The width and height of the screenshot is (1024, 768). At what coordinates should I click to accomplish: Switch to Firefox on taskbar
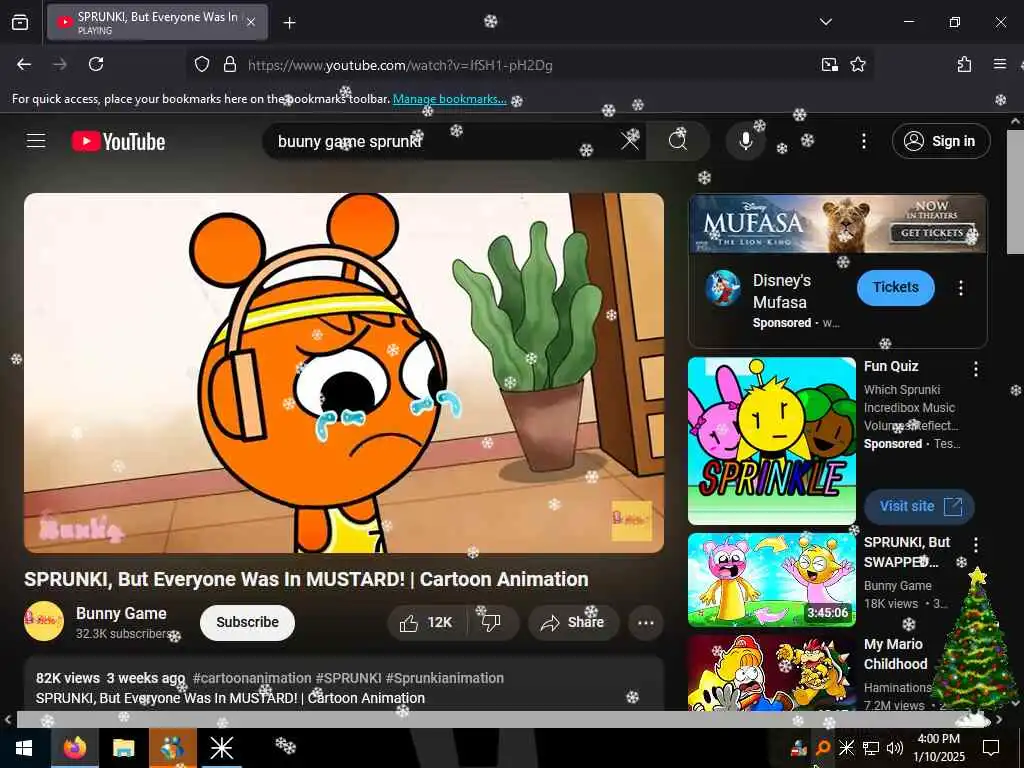tap(74, 748)
